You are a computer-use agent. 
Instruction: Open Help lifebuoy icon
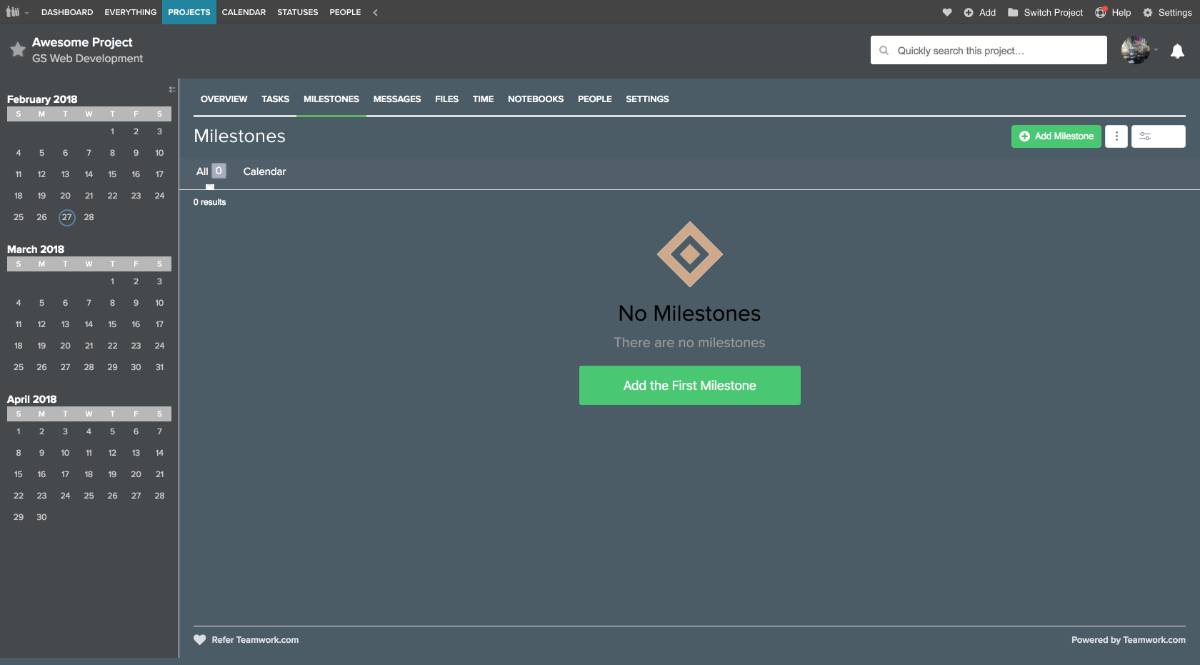point(1101,12)
